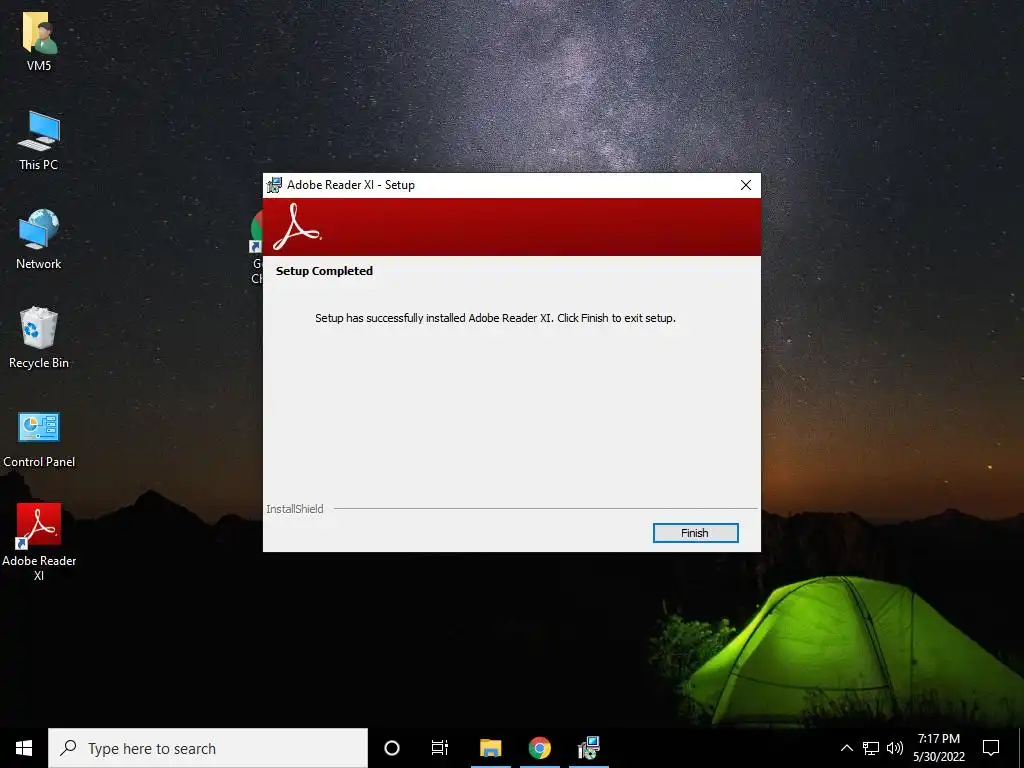Click the InstallShield label in the dialog

tap(295, 509)
